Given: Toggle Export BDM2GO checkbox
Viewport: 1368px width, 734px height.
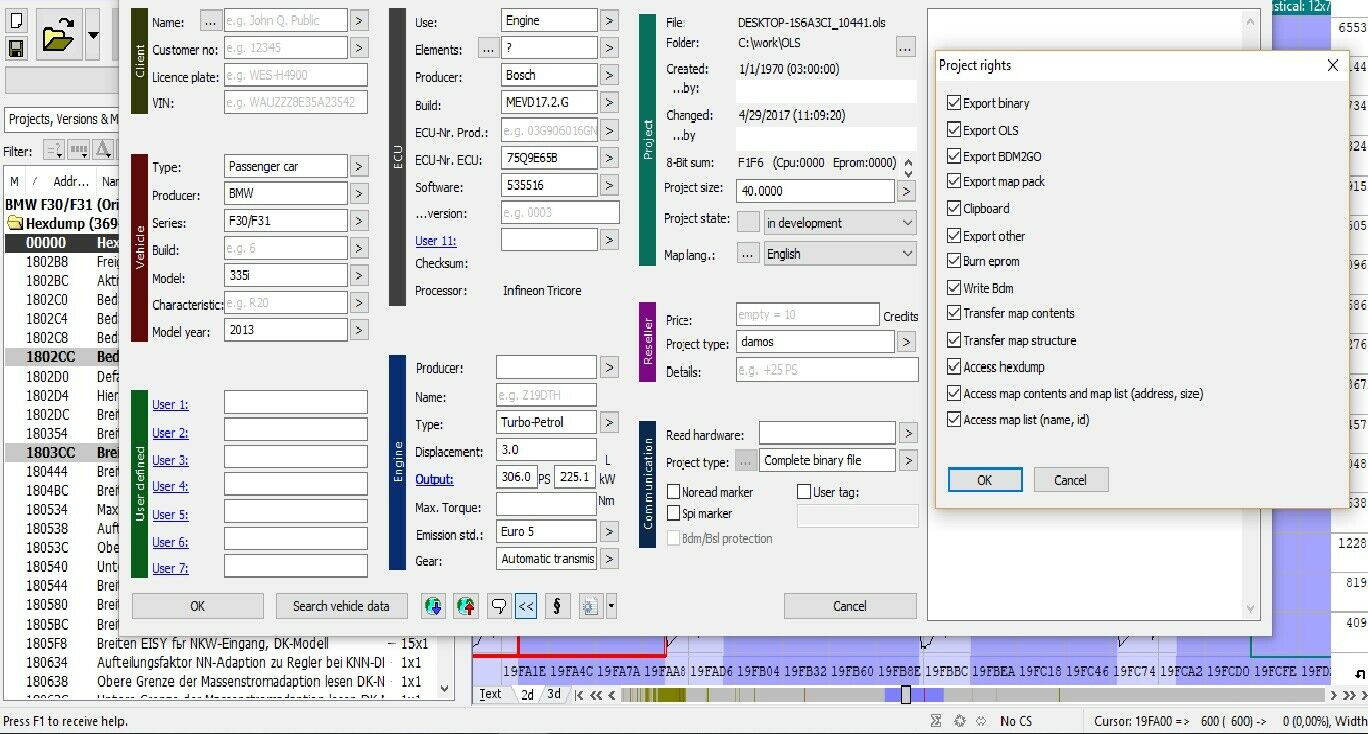Looking at the screenshot, I should pos(954,156).
